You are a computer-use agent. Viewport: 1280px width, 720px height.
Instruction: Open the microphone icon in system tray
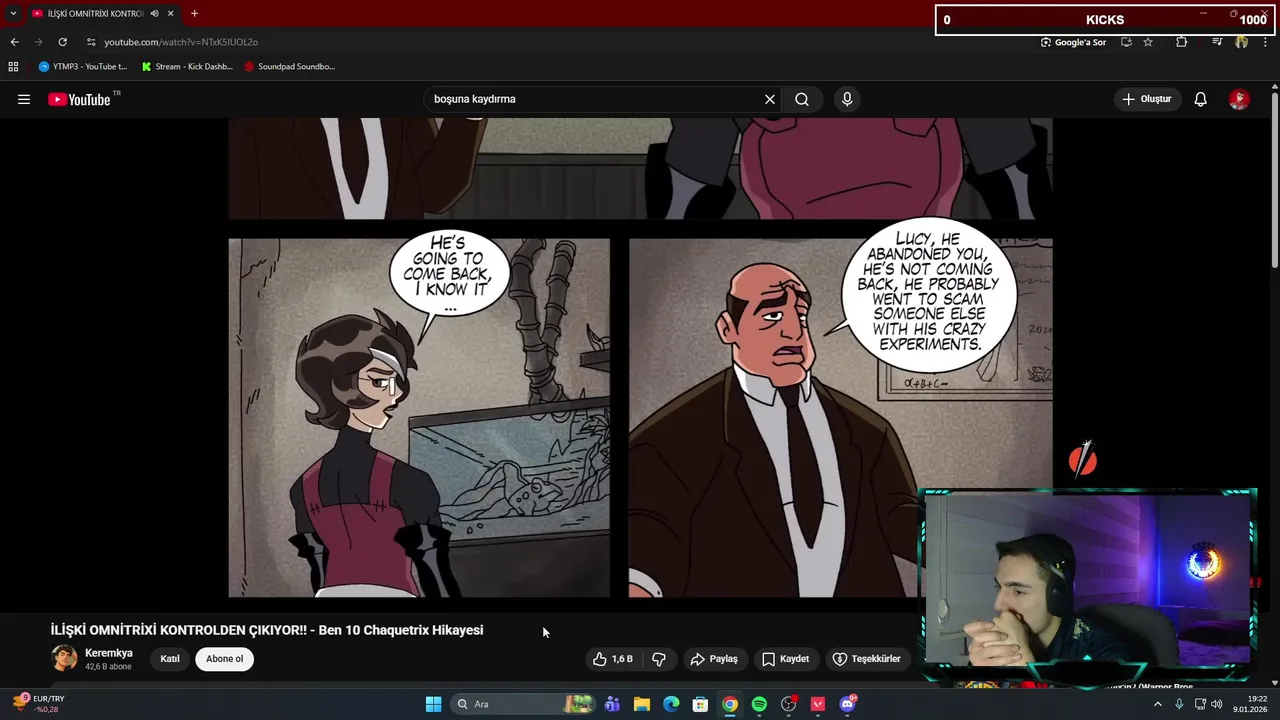point(1180,704)
